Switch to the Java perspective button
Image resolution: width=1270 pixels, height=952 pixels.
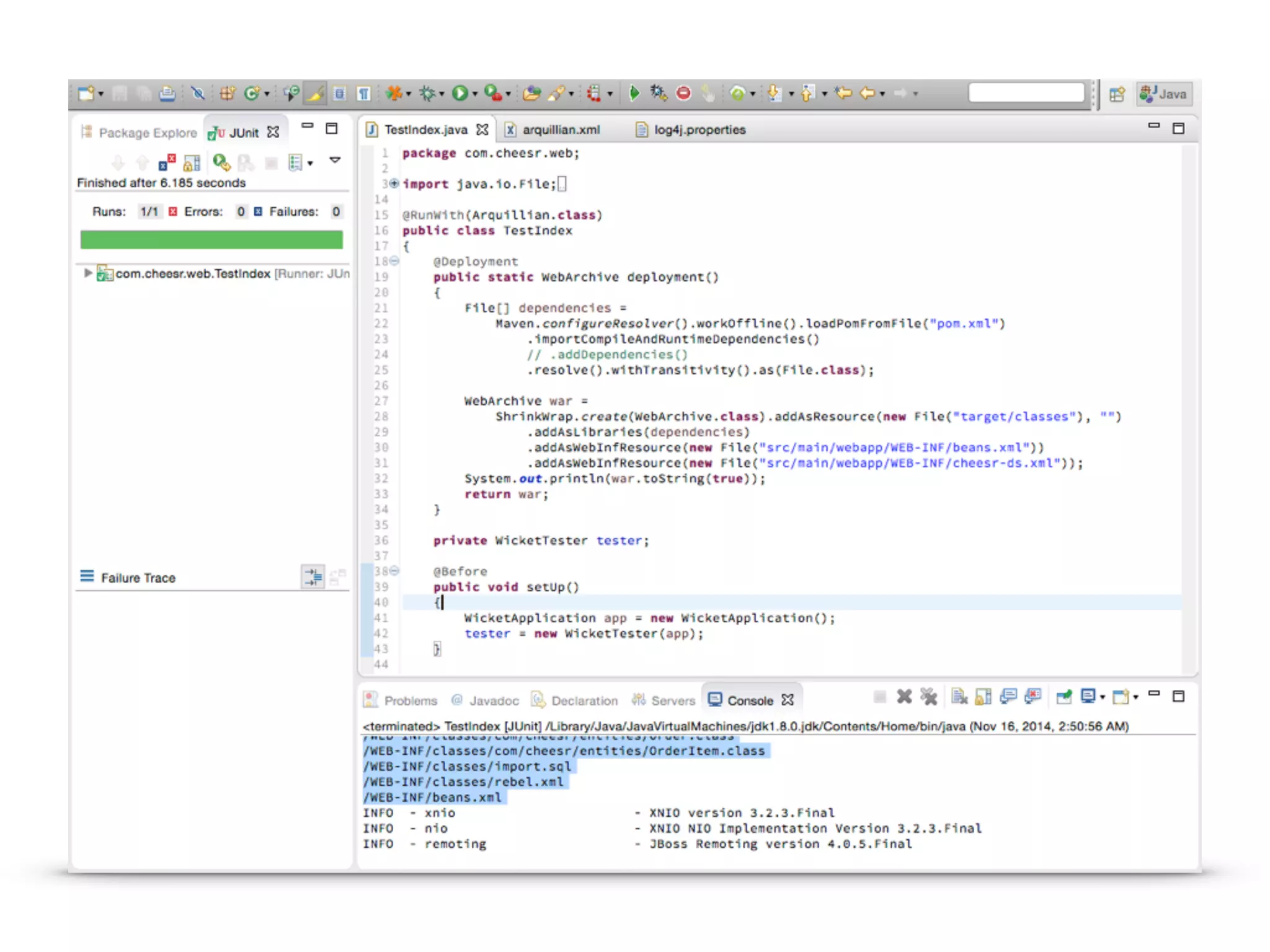[x=1164, y=94]
